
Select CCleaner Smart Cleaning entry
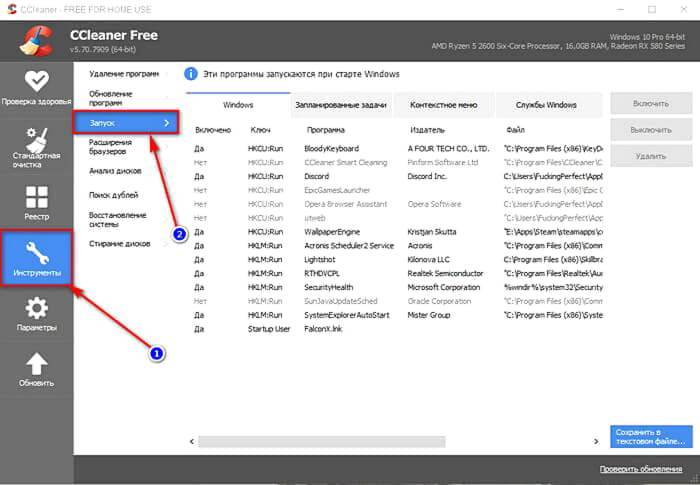pyautogui.click(x=397, y=163)
